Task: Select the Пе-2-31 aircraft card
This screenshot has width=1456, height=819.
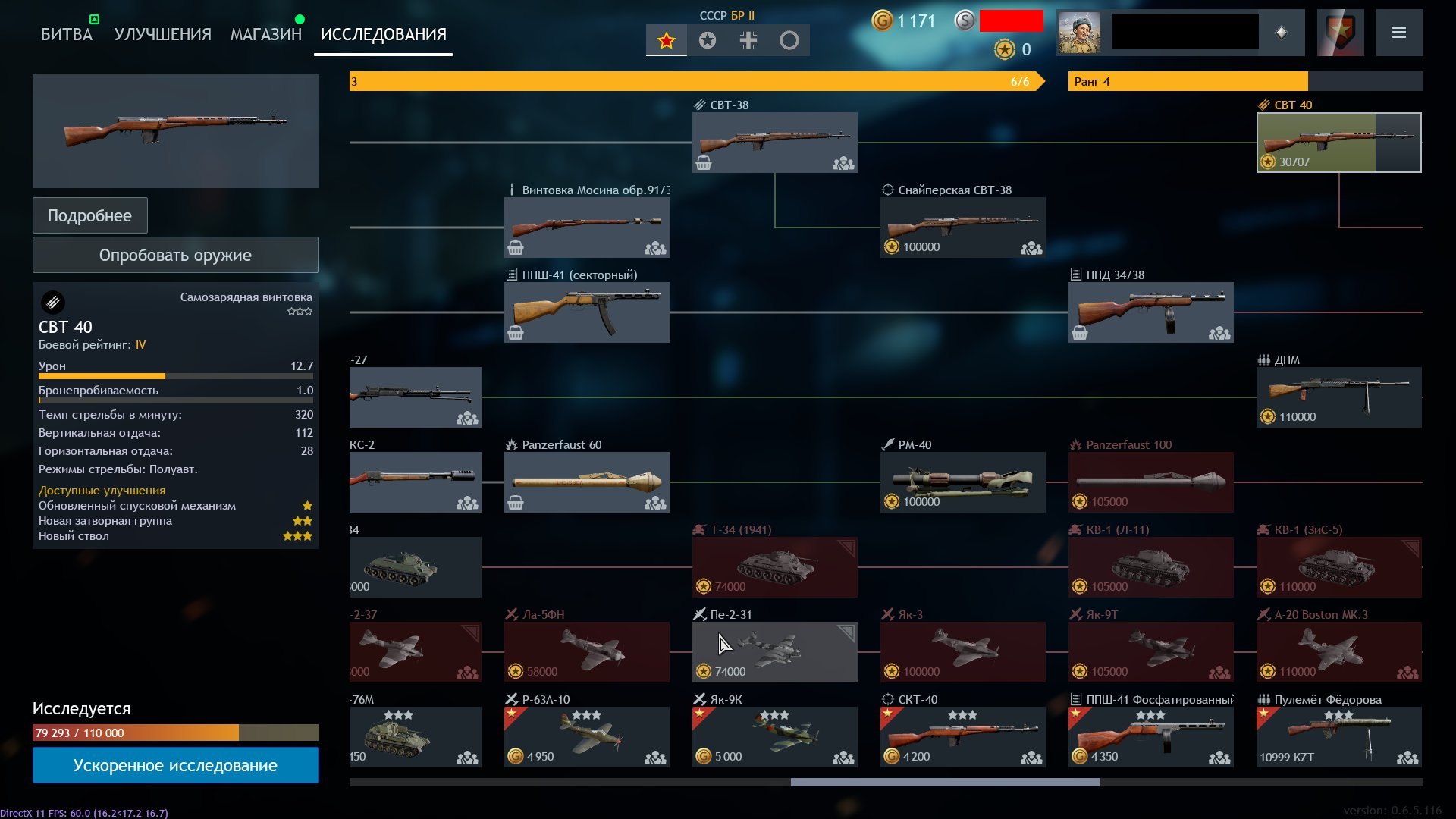Action: coord(774,651)
